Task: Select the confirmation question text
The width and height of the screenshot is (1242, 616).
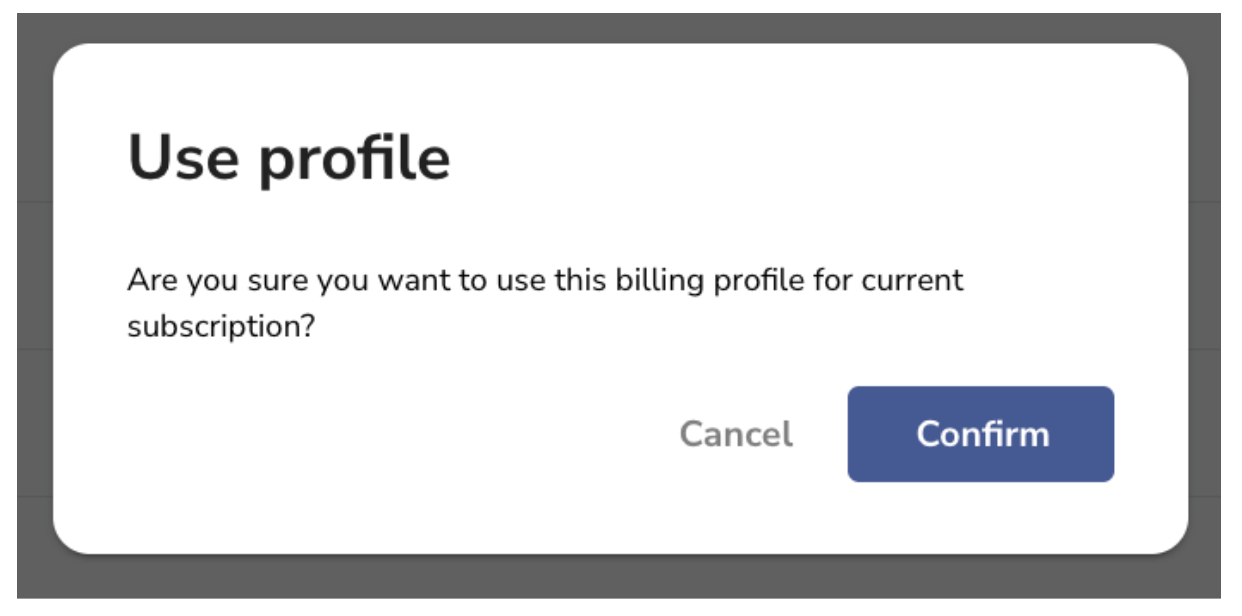Action: 545,303
